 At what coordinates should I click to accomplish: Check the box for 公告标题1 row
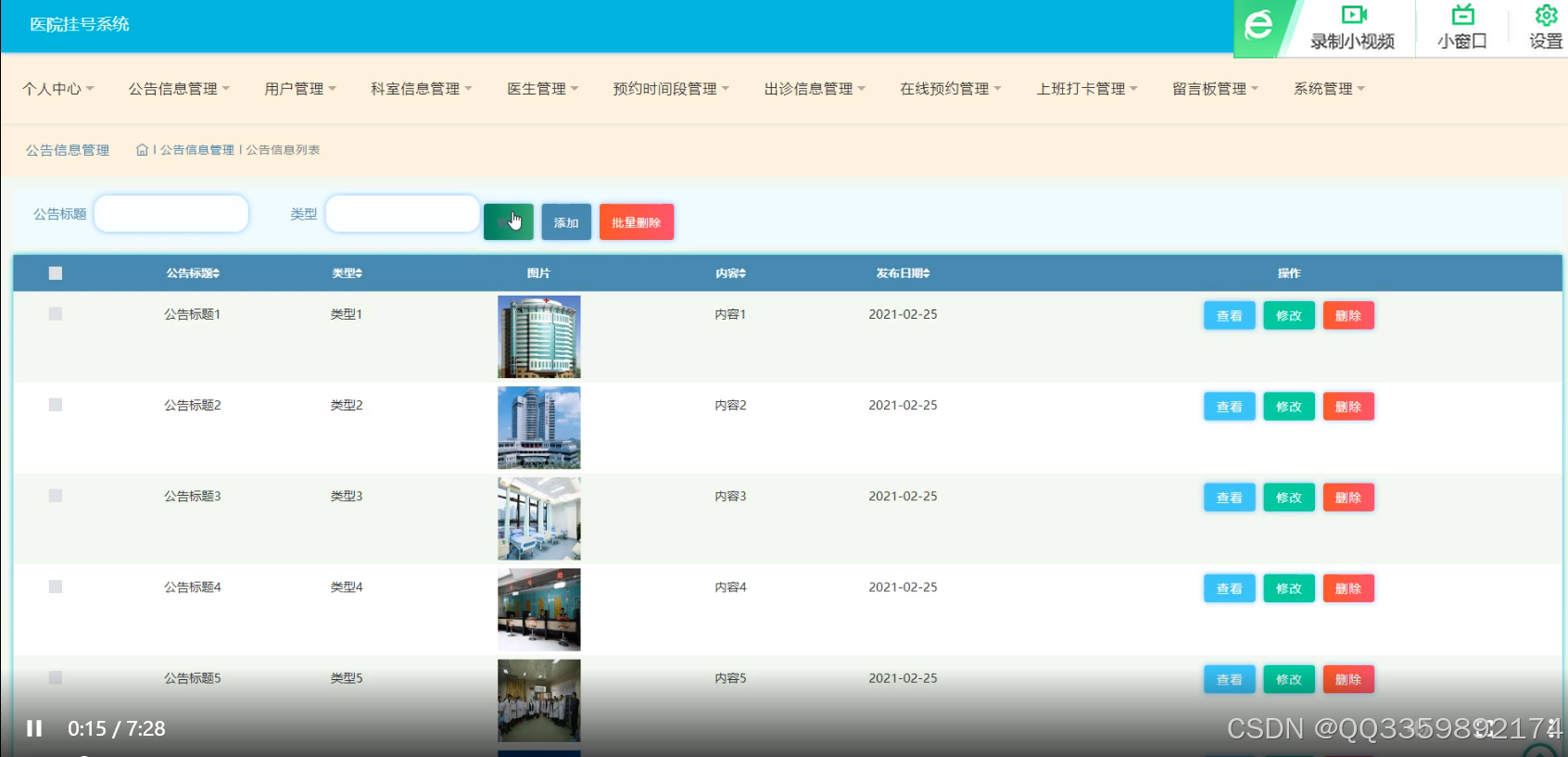[56, 314]
